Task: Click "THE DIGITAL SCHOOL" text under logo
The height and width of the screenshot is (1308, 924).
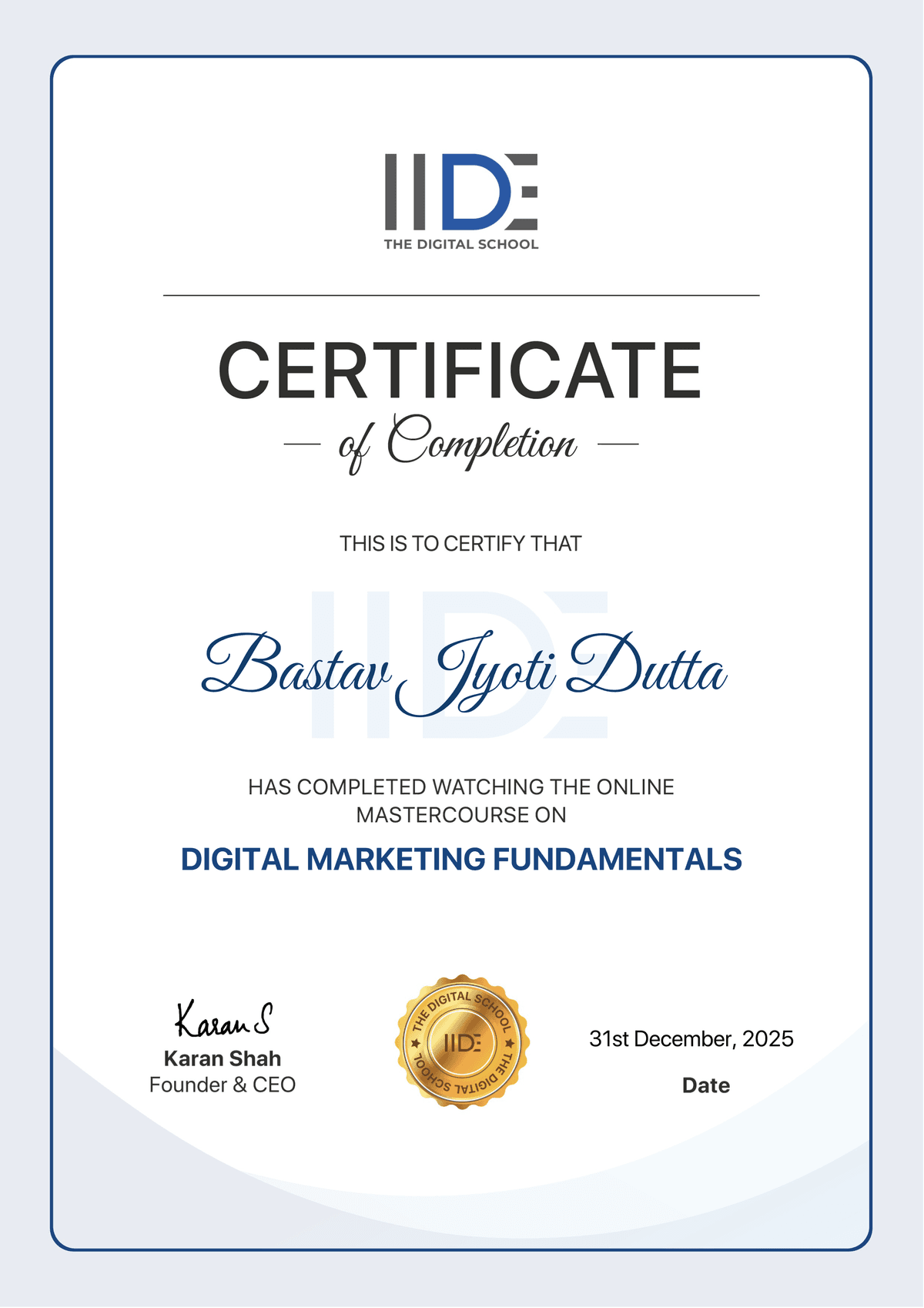Action: coord(461,244)
